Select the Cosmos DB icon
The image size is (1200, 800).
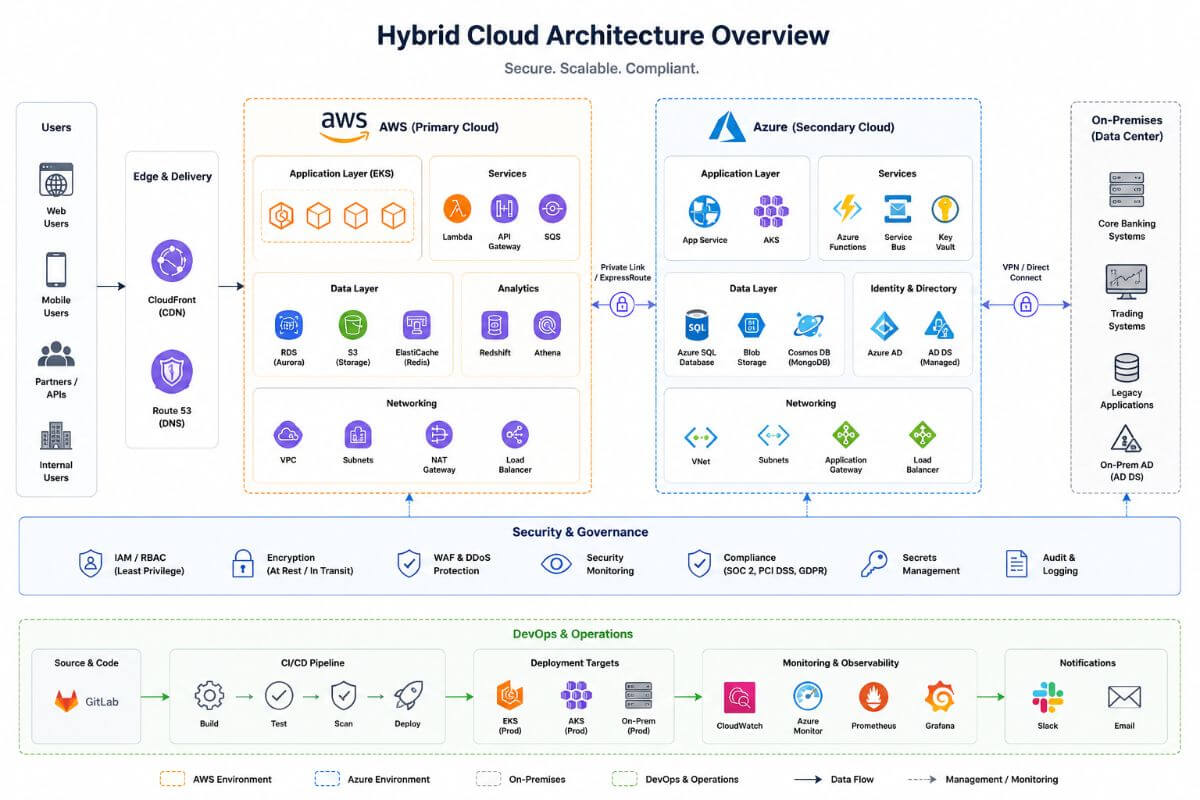[808, 325]
